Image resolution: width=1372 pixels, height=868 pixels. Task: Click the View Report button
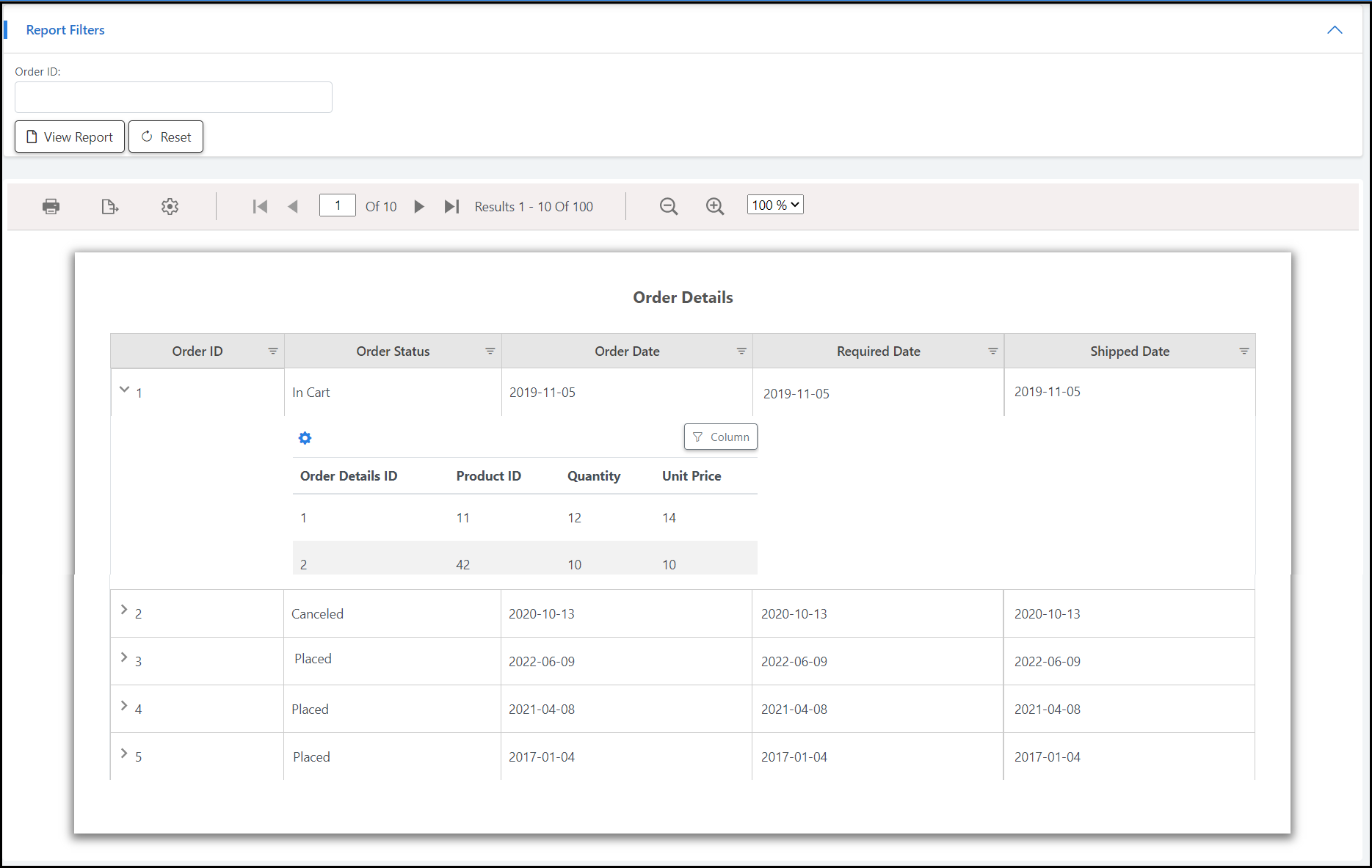click(x=69, y=136)
